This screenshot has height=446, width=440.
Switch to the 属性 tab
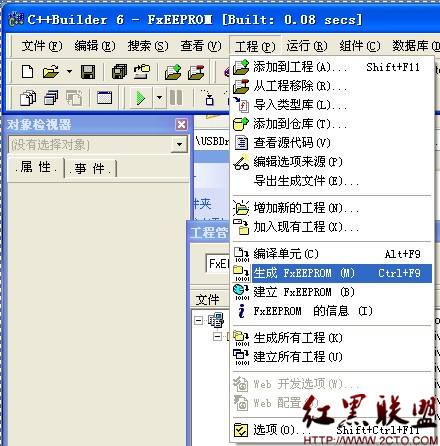pos(35,167)
